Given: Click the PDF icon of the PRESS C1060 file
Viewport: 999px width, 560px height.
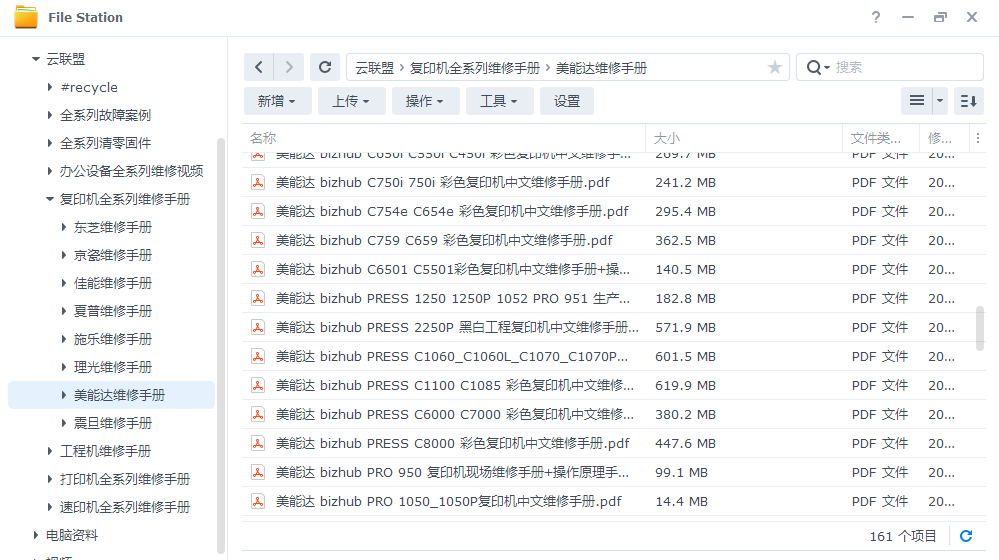Looking at the screenshot, I should click(258, 357).
